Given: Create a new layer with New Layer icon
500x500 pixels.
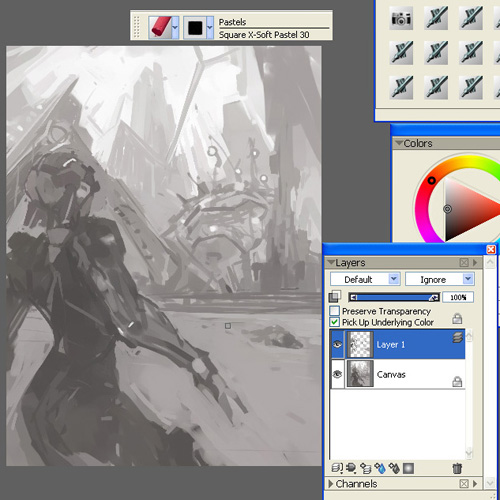Looking at the screenshot, I should click(366, 468).
